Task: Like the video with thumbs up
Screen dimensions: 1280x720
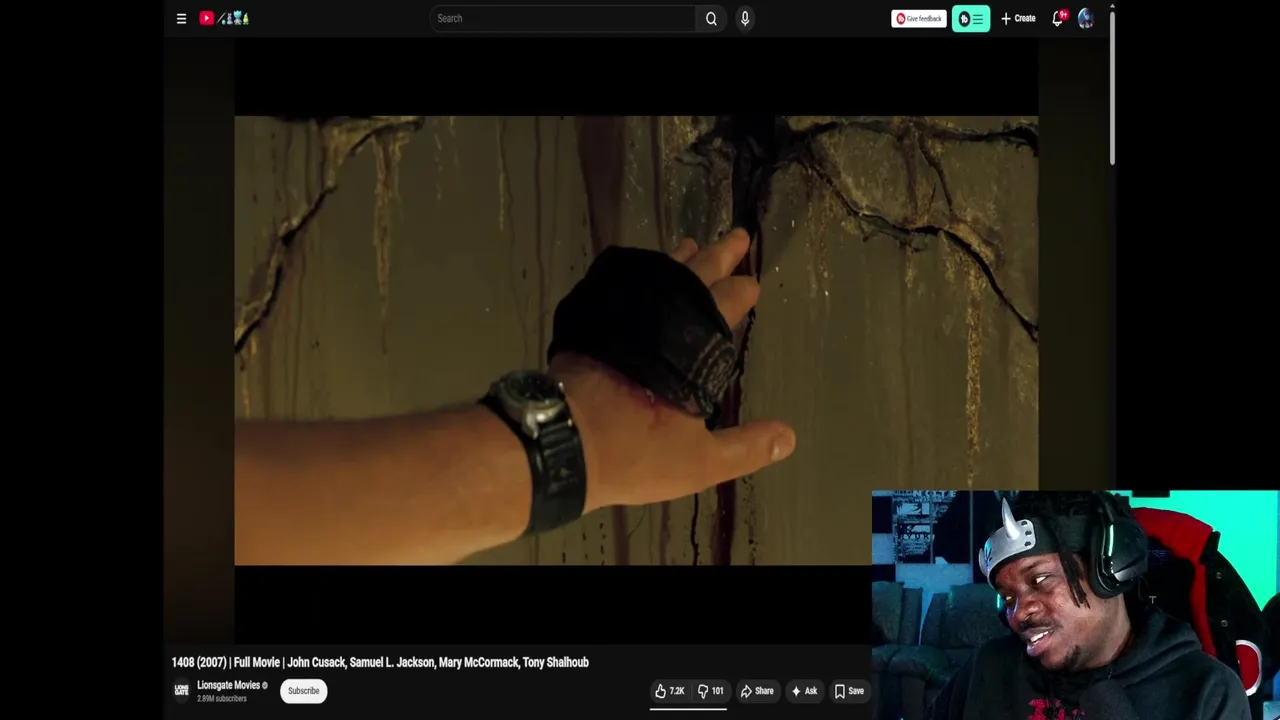Action: (670, 691)
